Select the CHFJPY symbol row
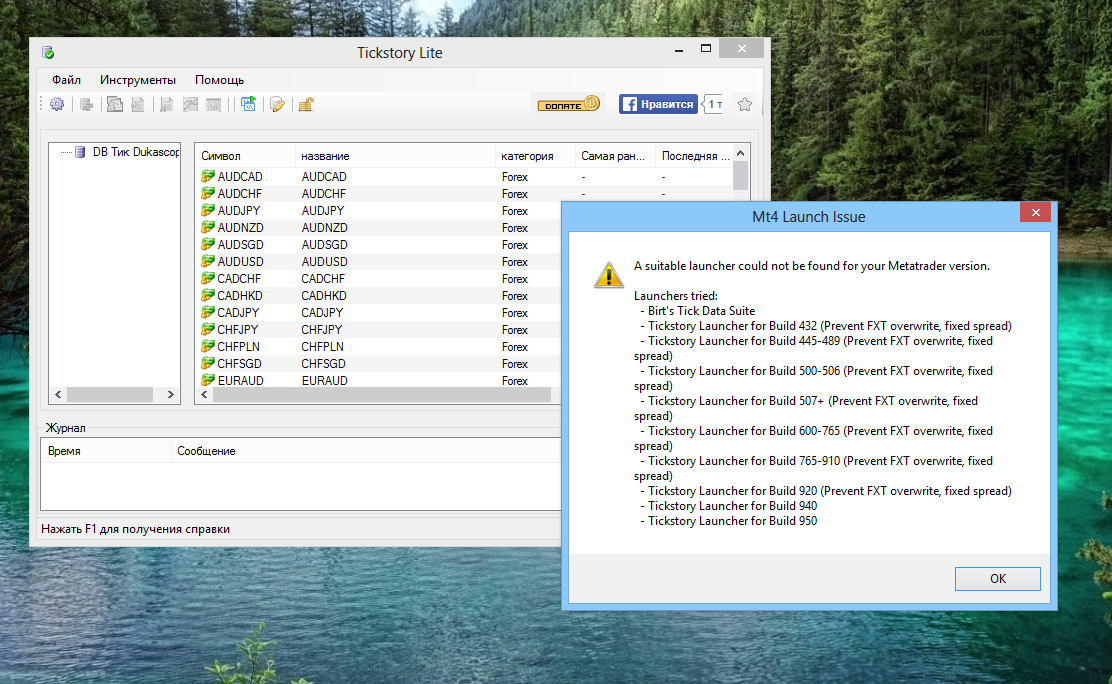Screen dimensions: 1112x684 [x=378, y=330]
